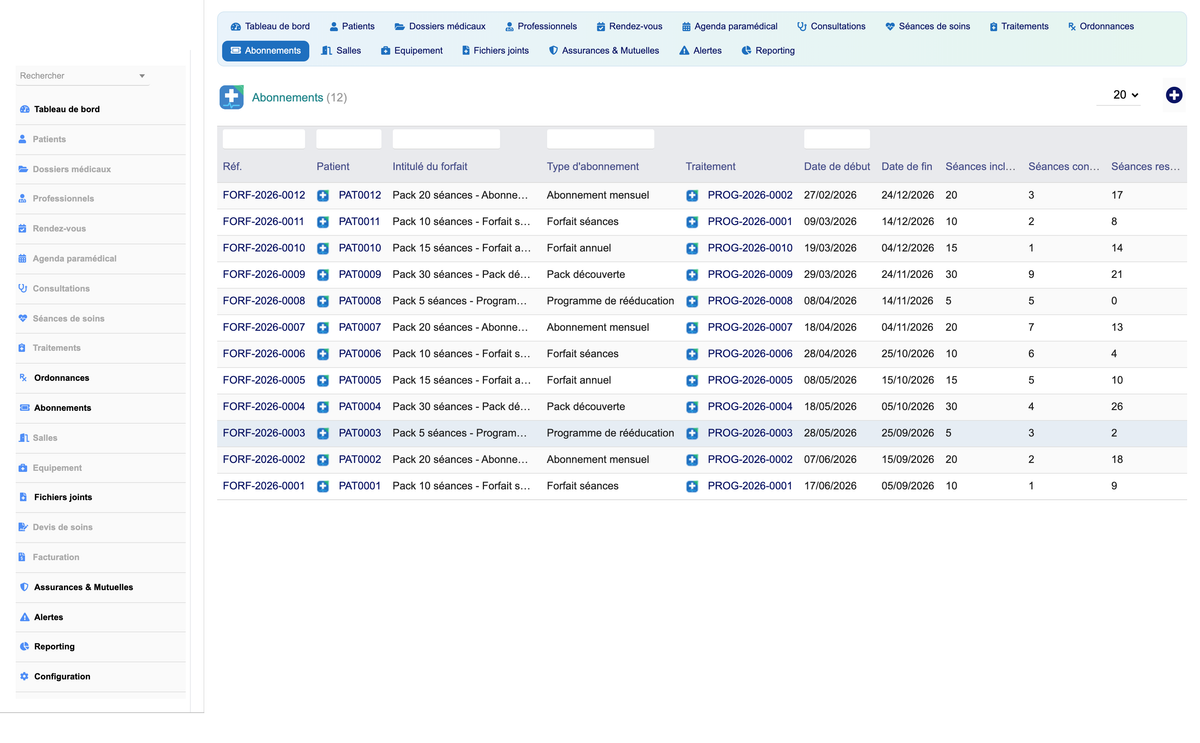Open Reporting entry in sidebar
The width and height of the screenshot is (1200, 743).
54,647
